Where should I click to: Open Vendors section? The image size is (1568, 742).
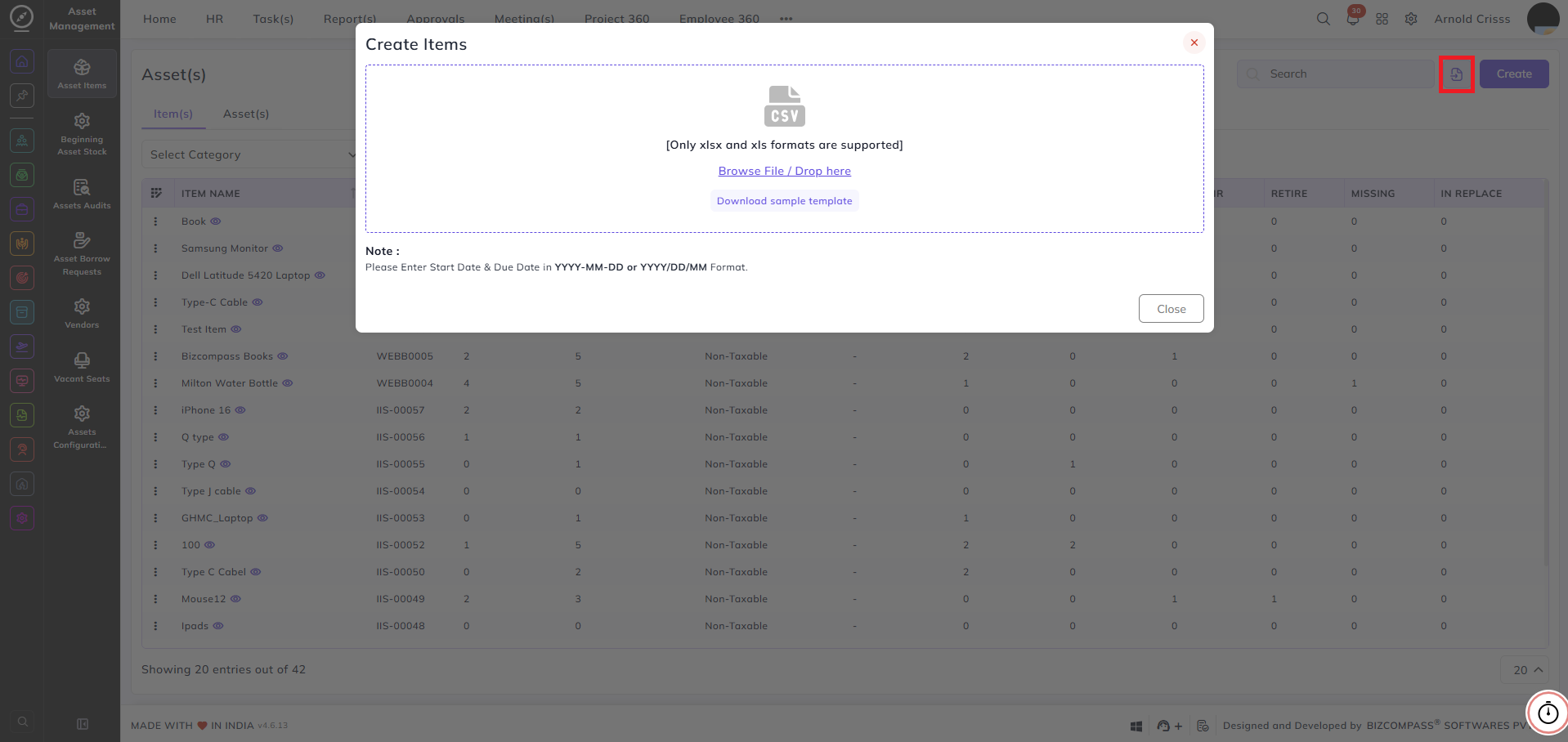pyautogui.click(x=82, y=313)
